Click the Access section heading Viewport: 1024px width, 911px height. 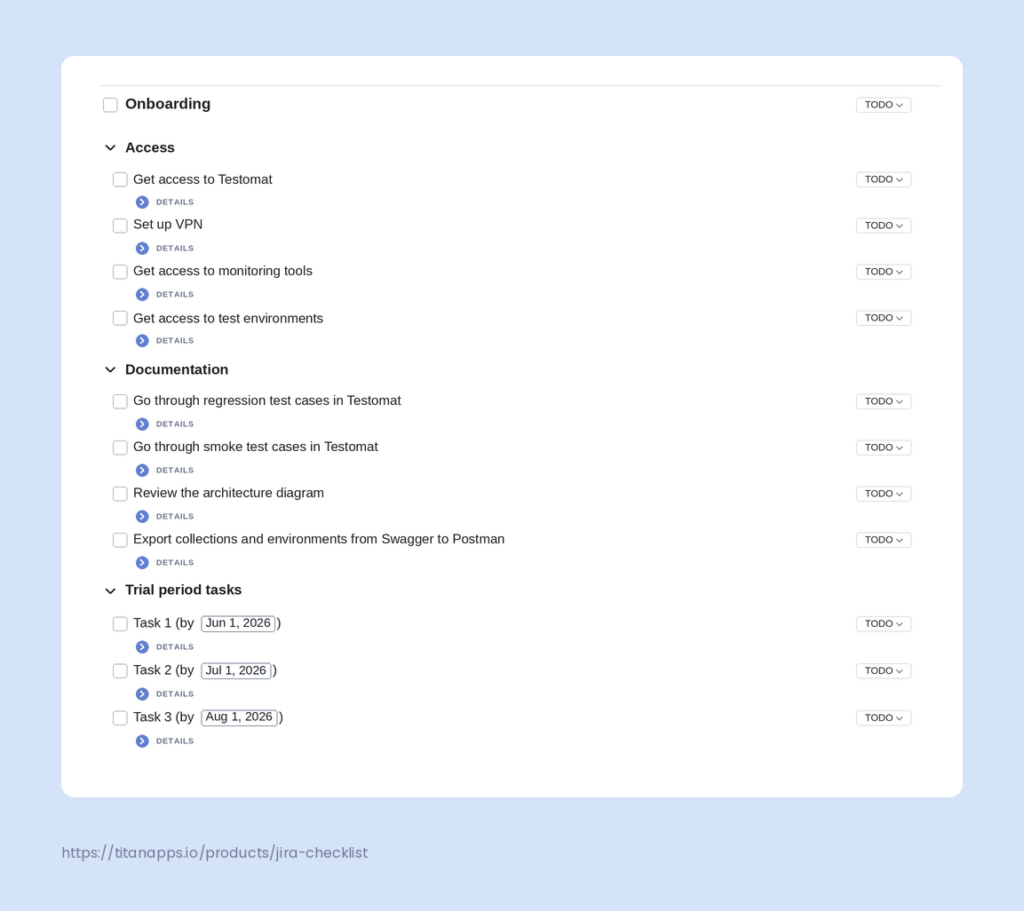[x=150, y=148]
